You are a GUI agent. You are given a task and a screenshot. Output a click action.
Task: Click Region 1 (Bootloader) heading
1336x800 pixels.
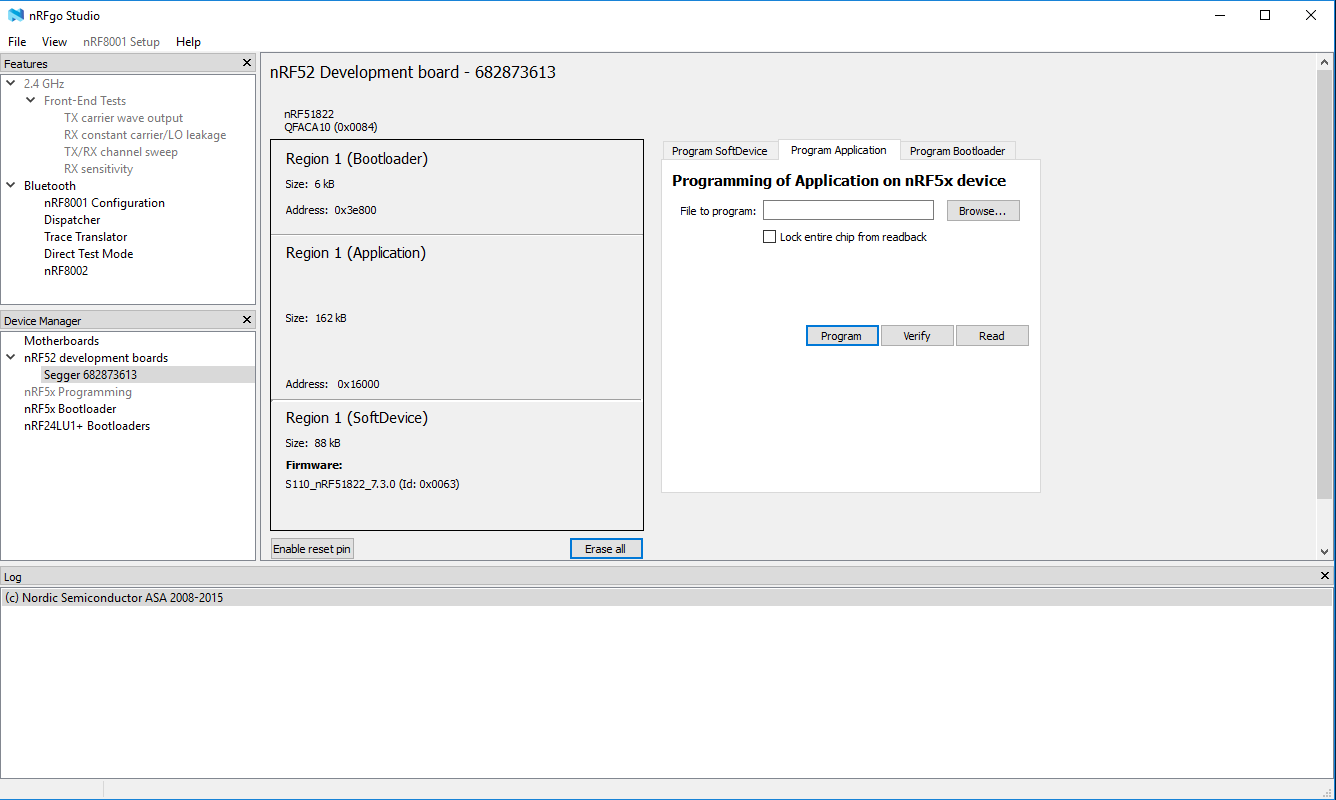(357, 159)
